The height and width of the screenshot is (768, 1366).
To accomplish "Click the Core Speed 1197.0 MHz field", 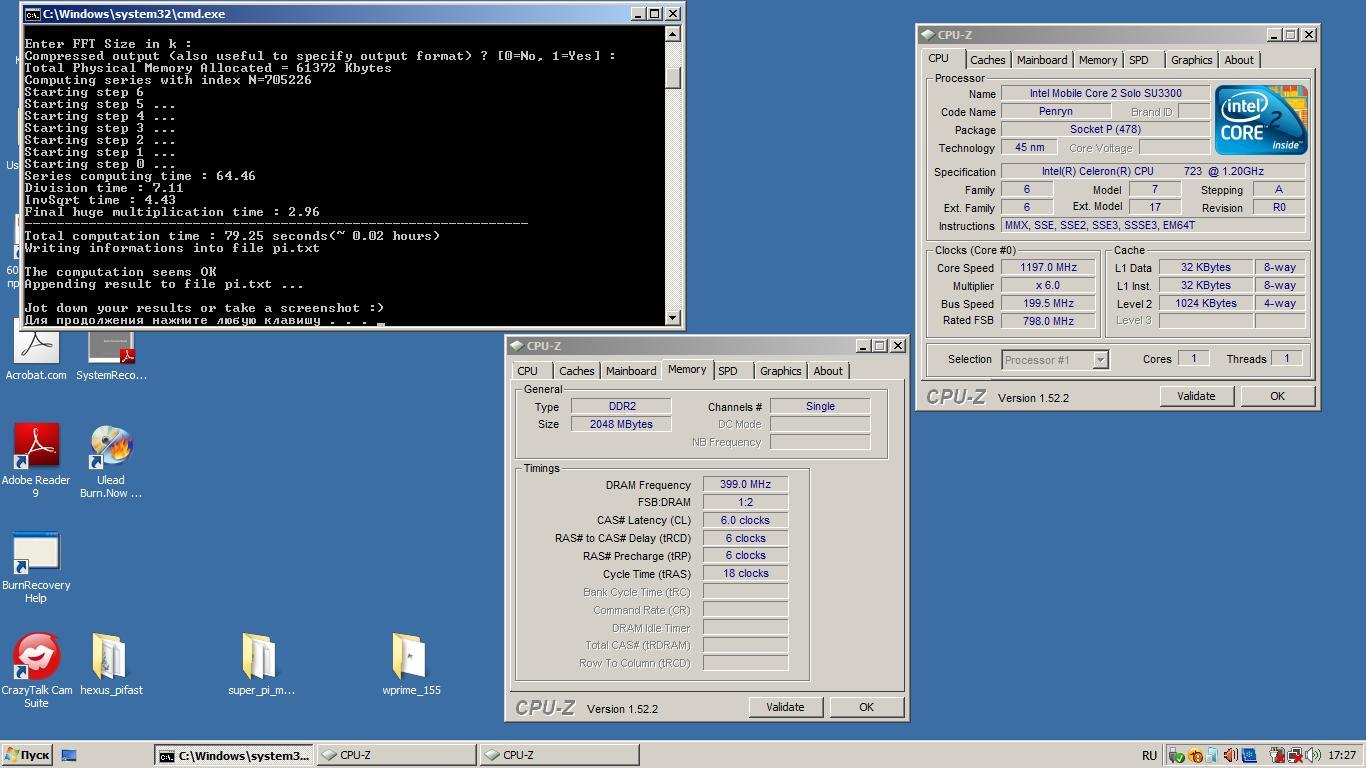I will (1048, 268).
